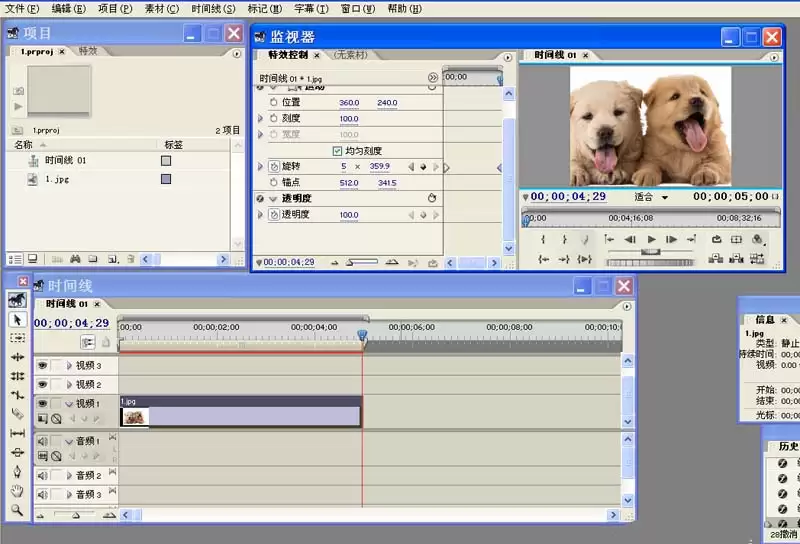Click the Play button in monitor
This screenshot has height=544, width=800.
(x=652, y=239)
